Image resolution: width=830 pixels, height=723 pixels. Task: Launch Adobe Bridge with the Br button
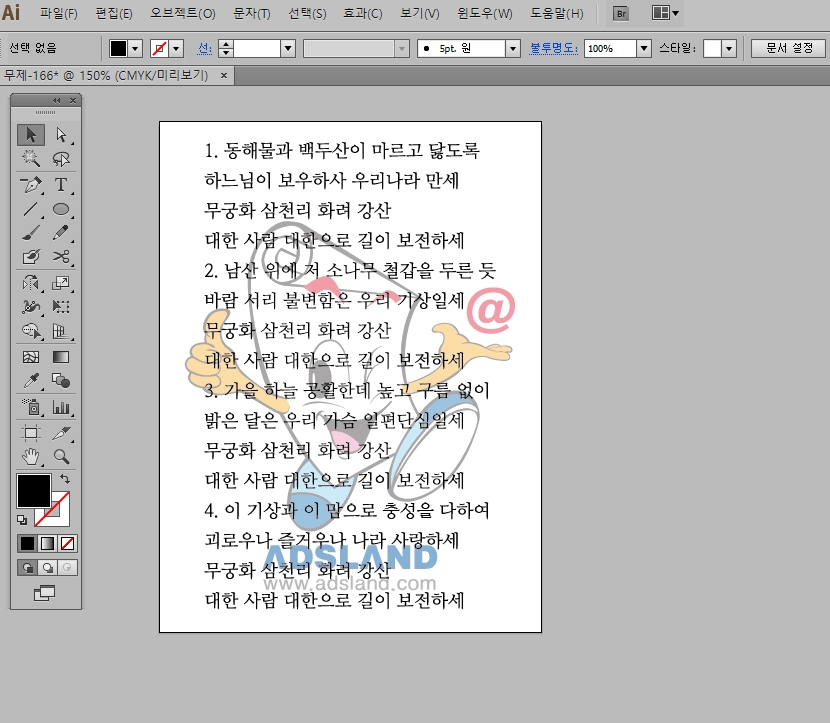pos(621,14)
